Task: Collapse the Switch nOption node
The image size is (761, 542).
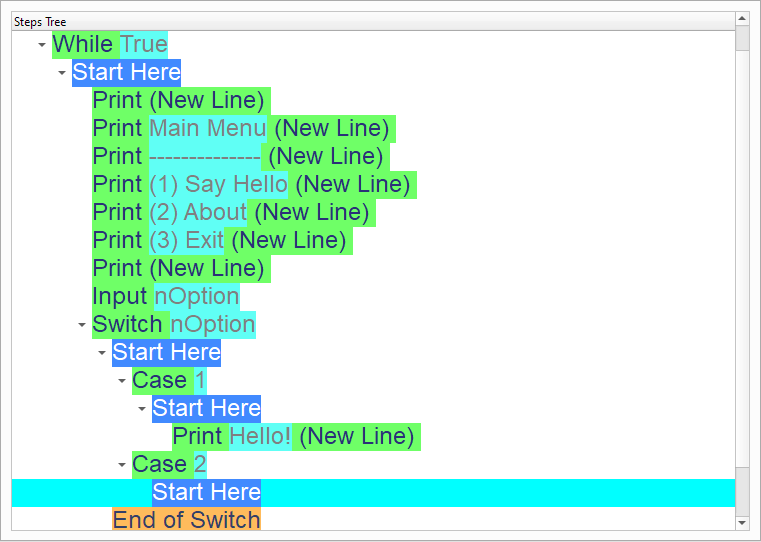Action: click(81, 325)
